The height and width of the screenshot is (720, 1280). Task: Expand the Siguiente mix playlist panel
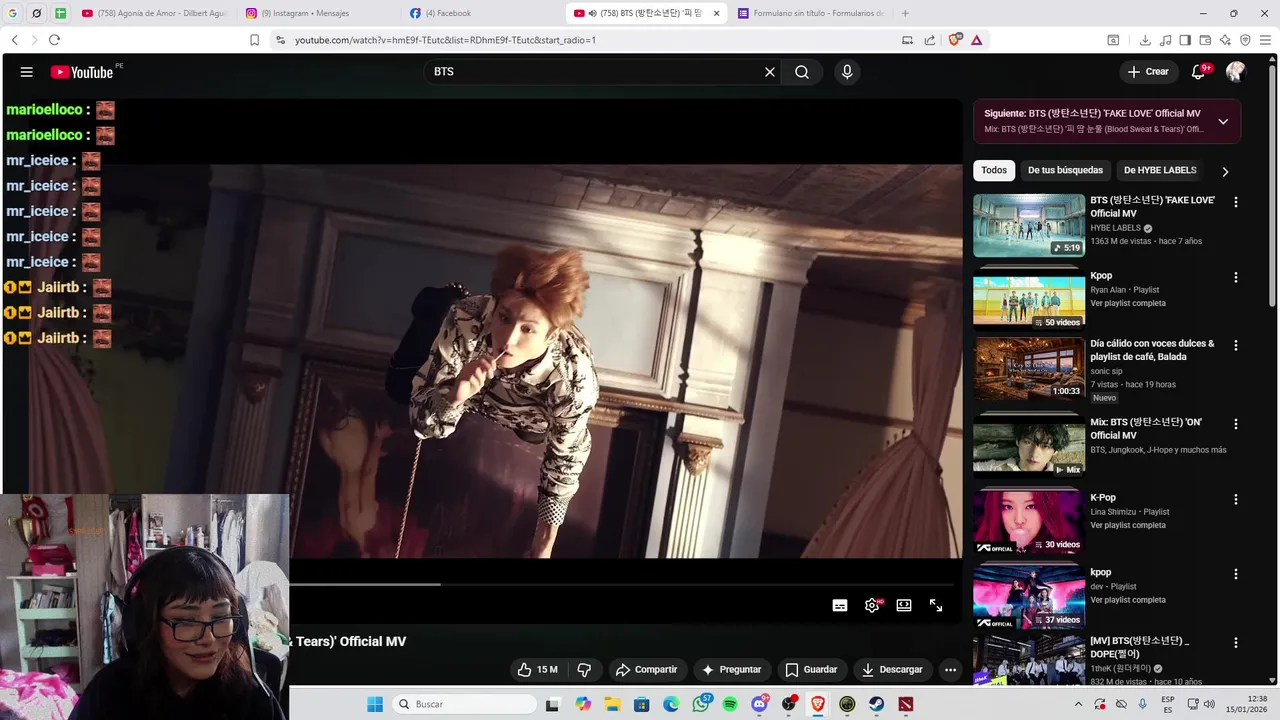(1223, 121)
